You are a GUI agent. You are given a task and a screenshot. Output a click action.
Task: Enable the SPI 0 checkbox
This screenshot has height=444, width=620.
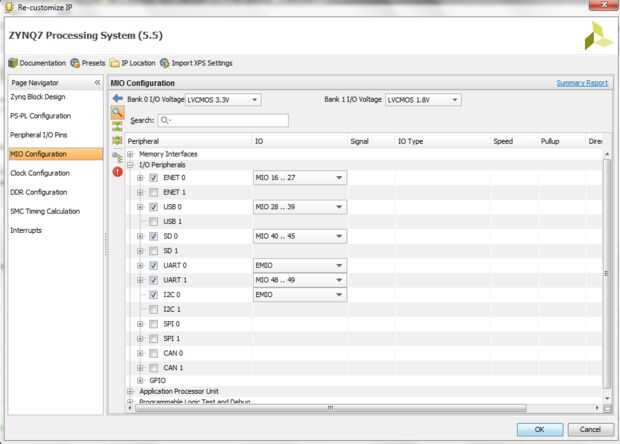tap(153, 324)
